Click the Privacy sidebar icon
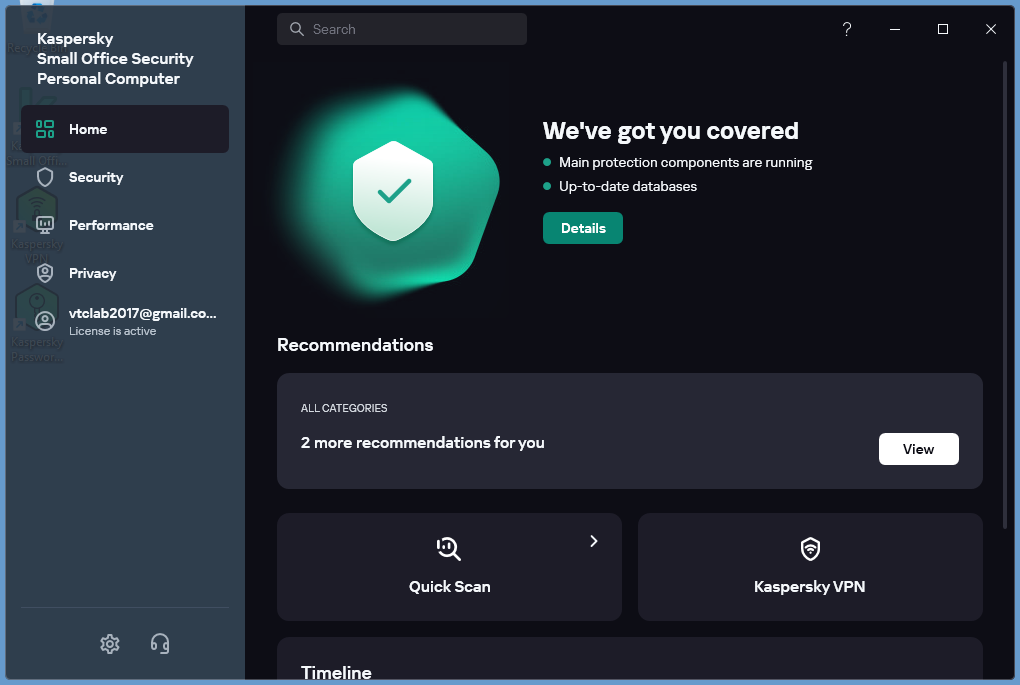Viewport: 1020px width, 685px height. 45,273
